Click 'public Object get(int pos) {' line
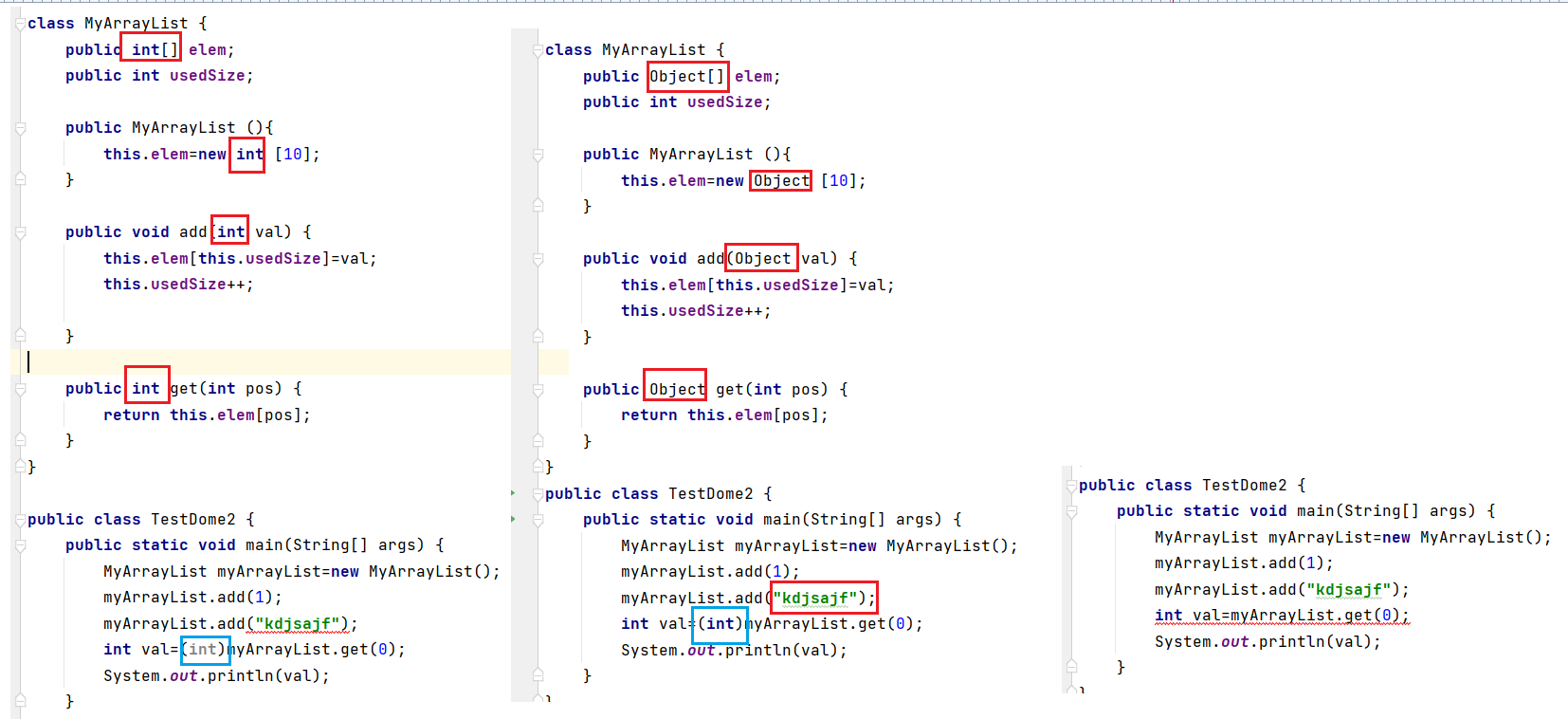This screenshot has height=719, width=1568. click(x=715, y=390)
